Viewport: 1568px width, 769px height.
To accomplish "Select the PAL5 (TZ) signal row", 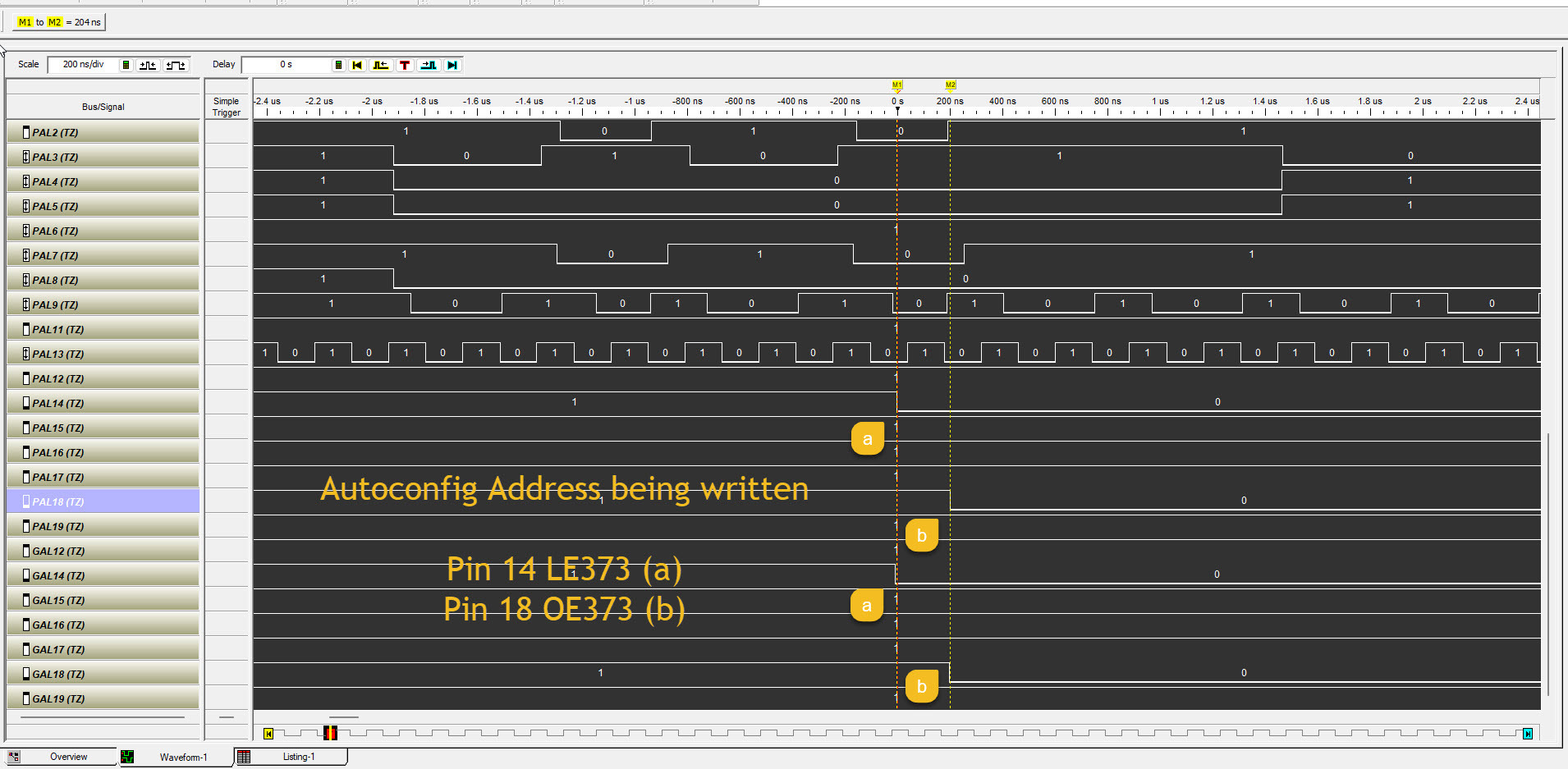I will (103, 206).
